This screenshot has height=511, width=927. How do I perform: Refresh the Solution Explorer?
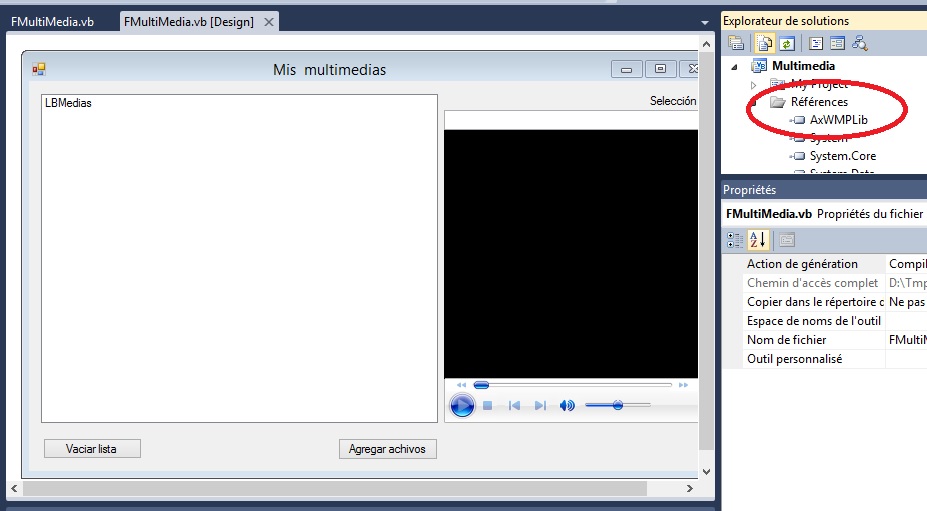(x=786, y=43)
